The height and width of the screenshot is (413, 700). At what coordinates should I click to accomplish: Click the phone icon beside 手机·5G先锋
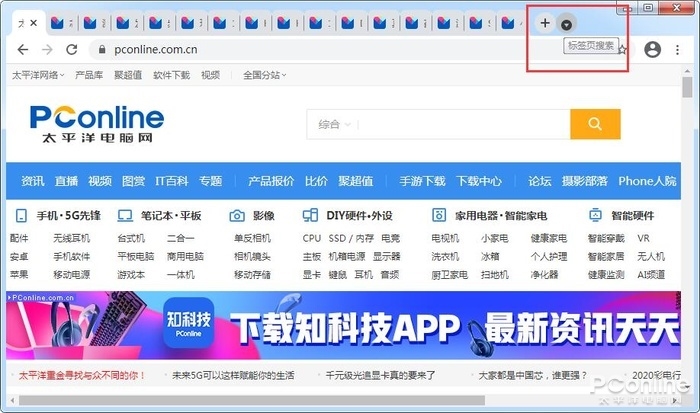pyautogui.click(x=22, y=215)
